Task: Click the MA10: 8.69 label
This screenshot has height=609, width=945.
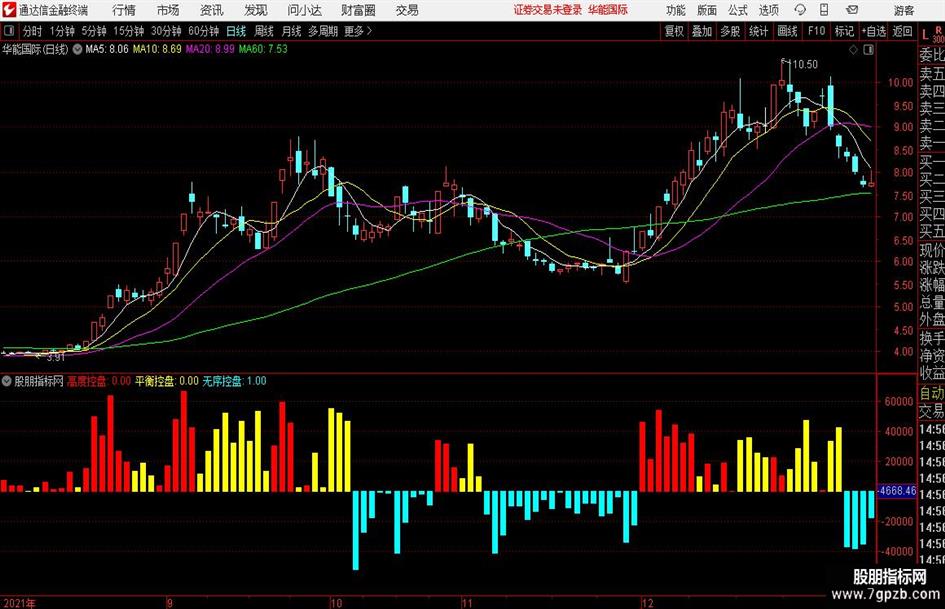Action: tap(157, 49)
